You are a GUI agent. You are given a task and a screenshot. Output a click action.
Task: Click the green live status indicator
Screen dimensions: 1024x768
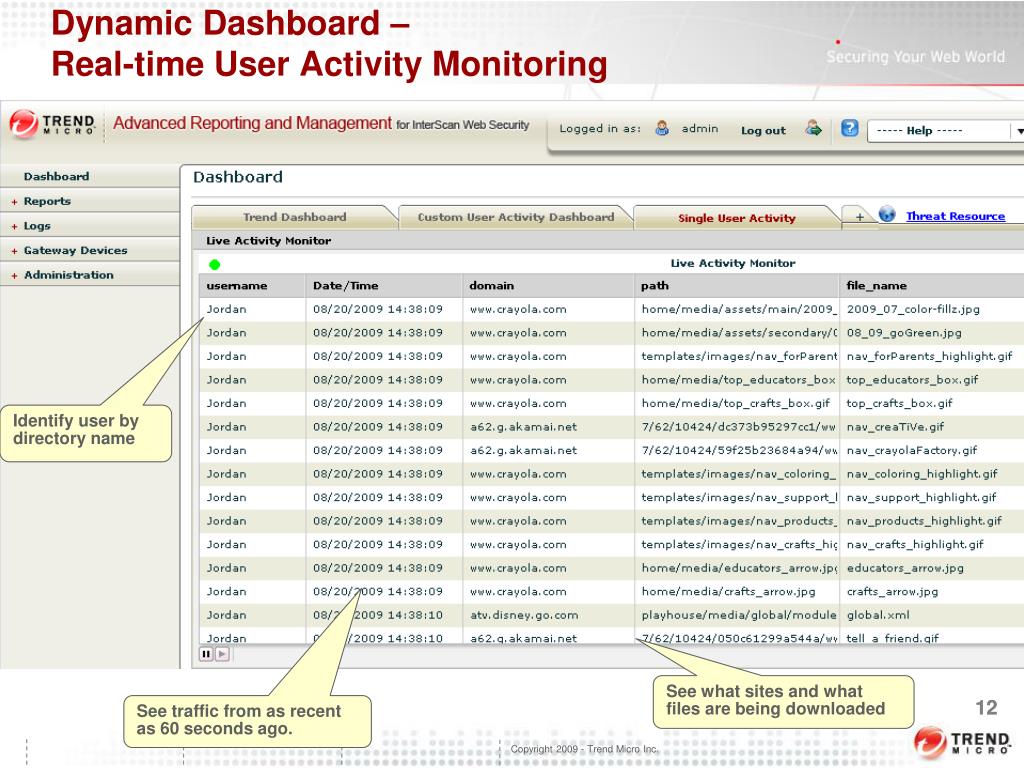[214, 264]
